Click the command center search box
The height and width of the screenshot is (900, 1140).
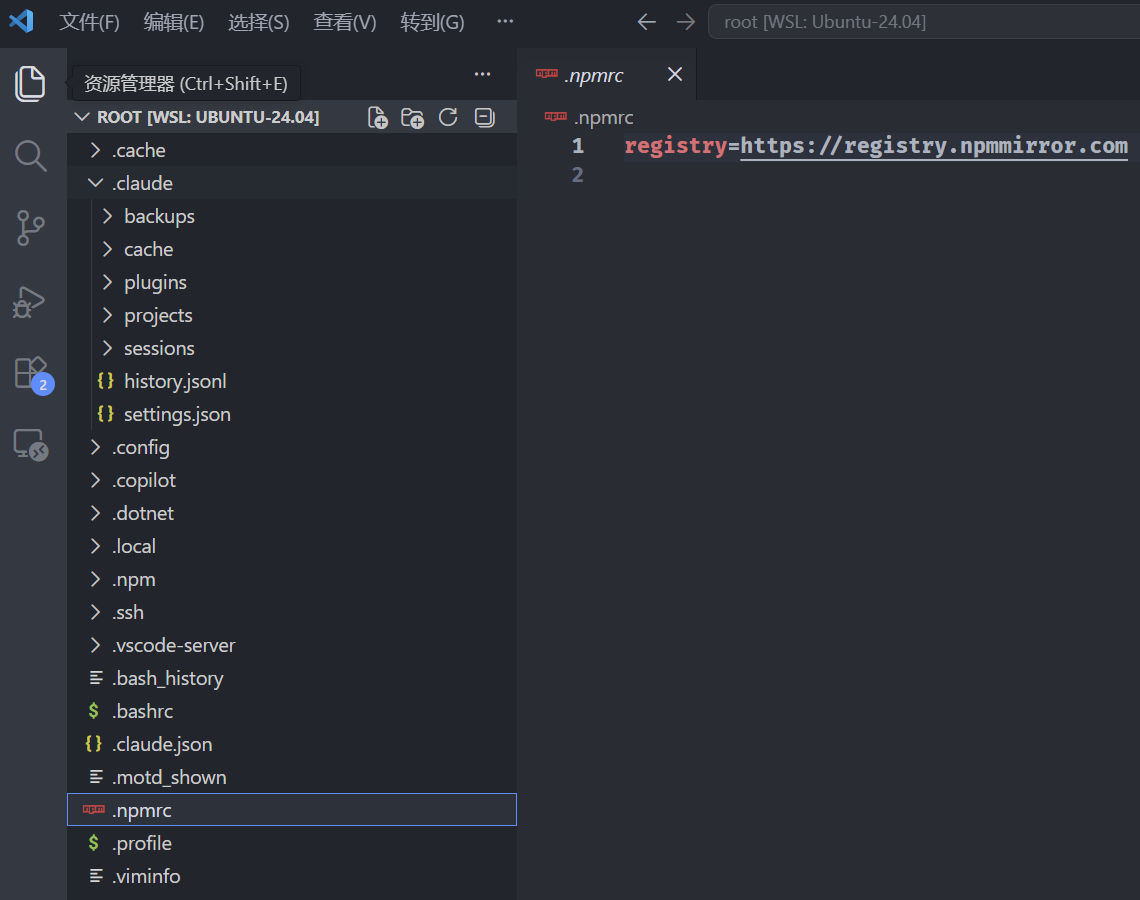[x=923, y=22]
